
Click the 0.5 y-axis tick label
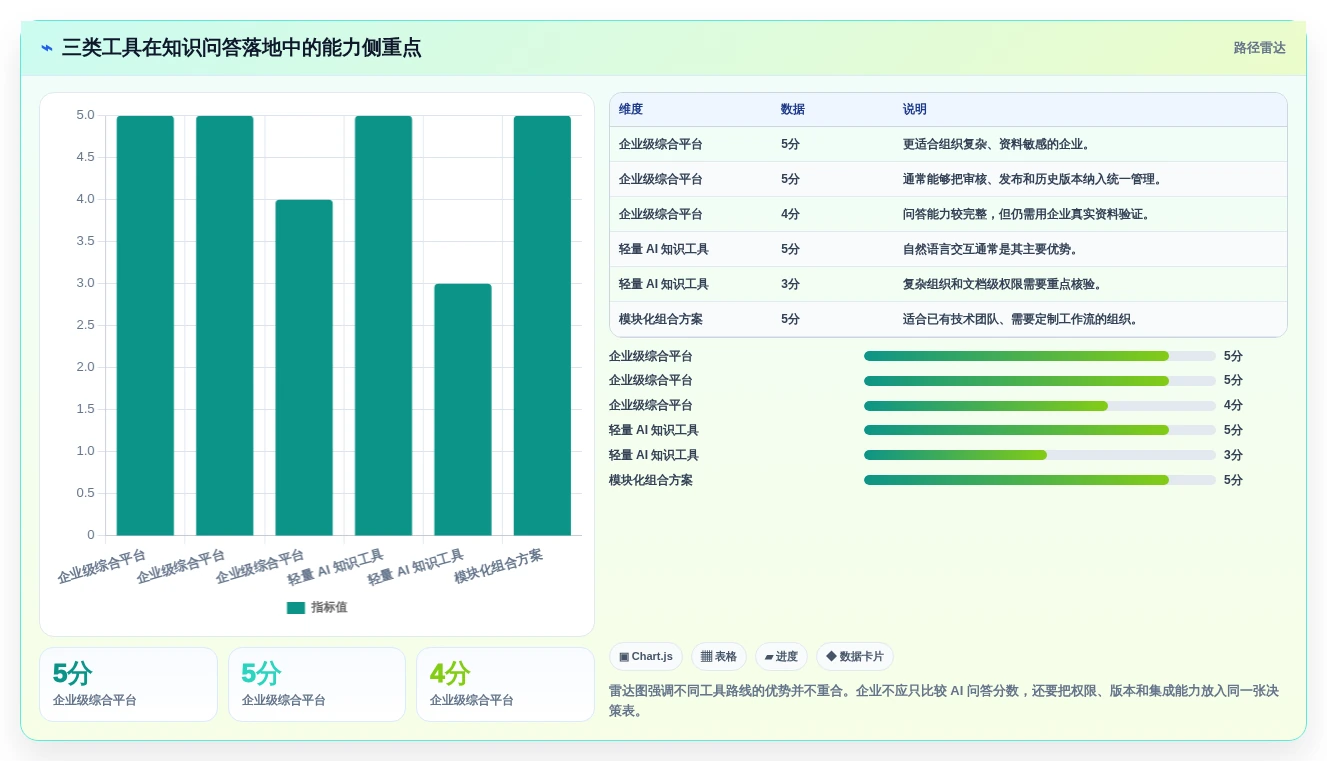click(x=86, y=493)
